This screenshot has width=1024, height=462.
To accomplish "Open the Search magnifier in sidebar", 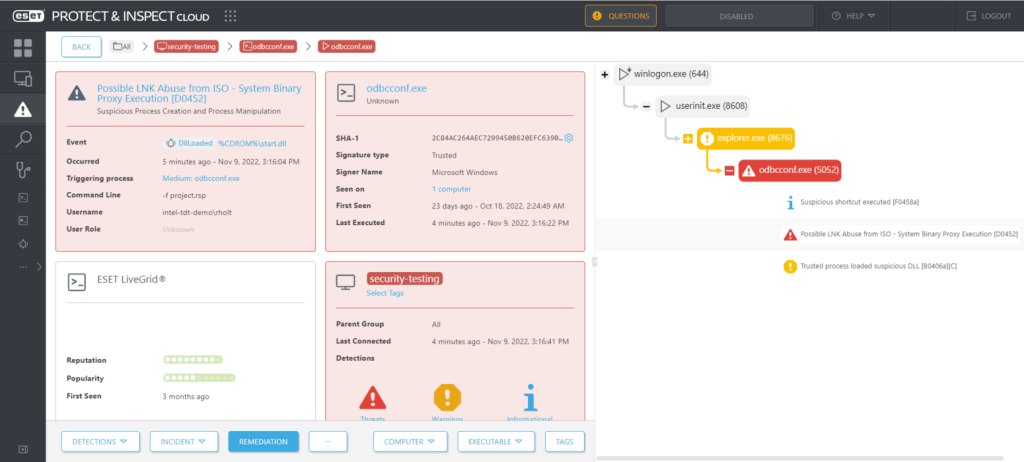I will (23, 141).
